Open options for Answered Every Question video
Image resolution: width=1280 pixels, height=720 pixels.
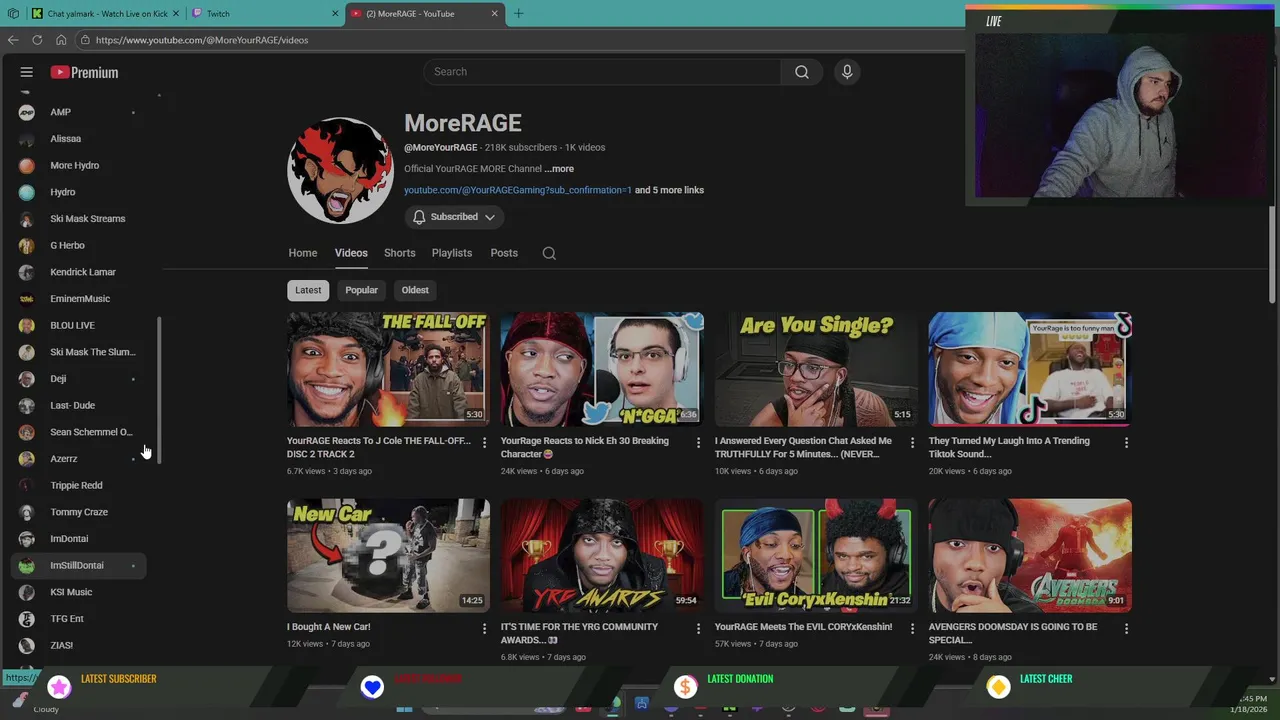912,442
